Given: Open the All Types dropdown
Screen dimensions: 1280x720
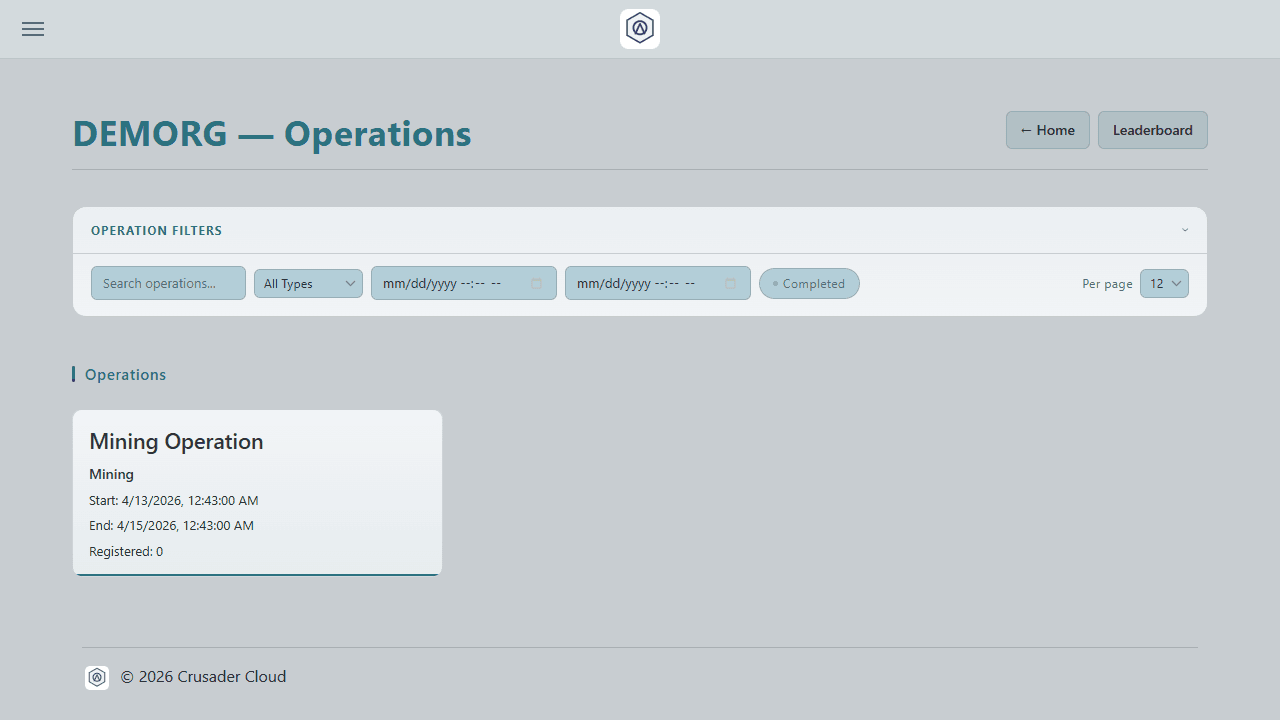Looking at the screenshot, I should [x=308, y=283].
